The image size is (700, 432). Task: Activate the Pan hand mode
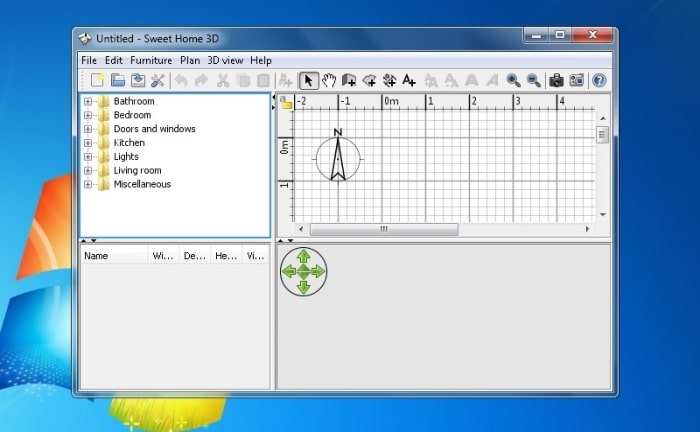pyautogui.click(x=329, y=80)
